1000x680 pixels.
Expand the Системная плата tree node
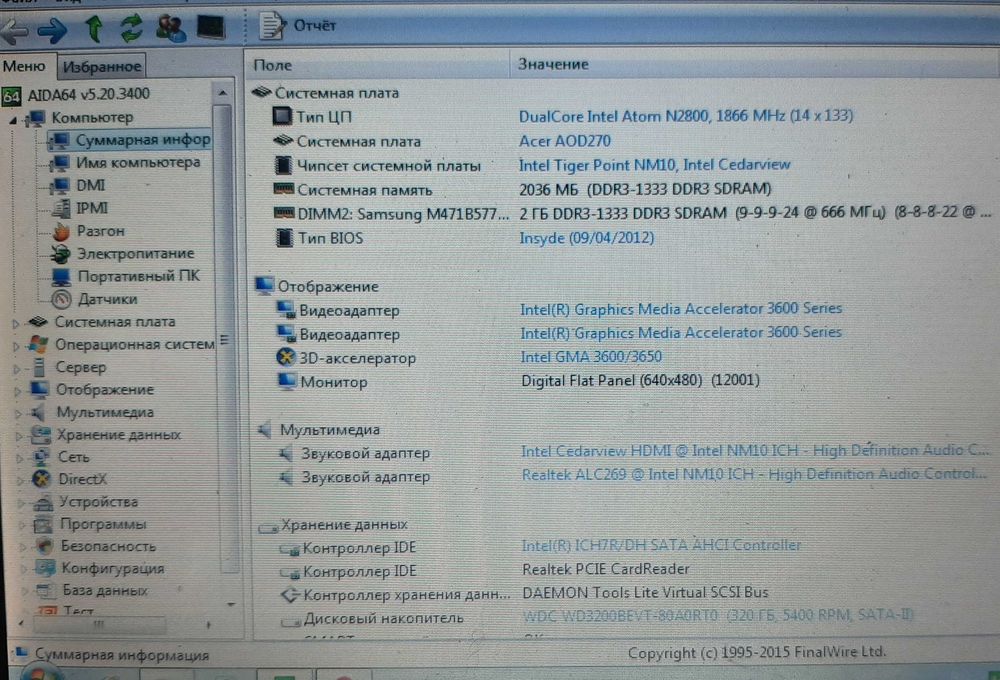pos(16,323)
